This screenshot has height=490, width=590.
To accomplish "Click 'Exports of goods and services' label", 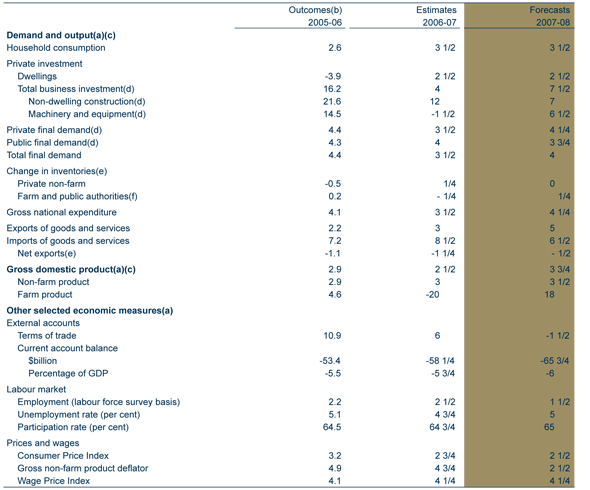I will pos(68,228).
